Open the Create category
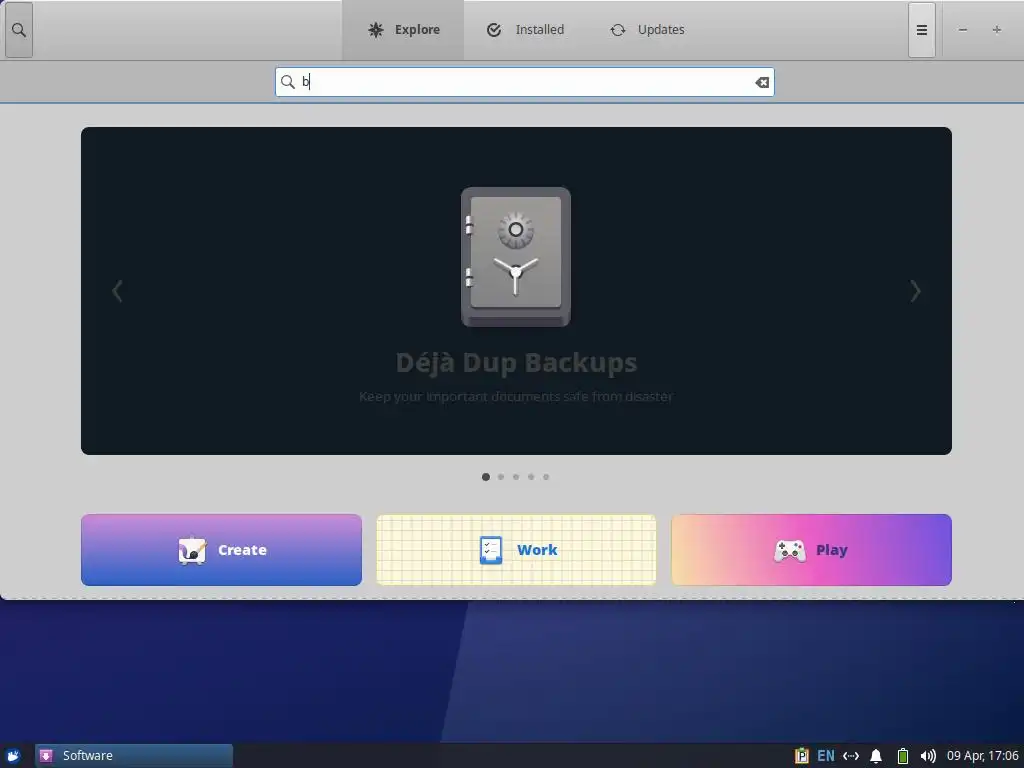The height and width of the screenshot is (768, 1024). (221, 550)
